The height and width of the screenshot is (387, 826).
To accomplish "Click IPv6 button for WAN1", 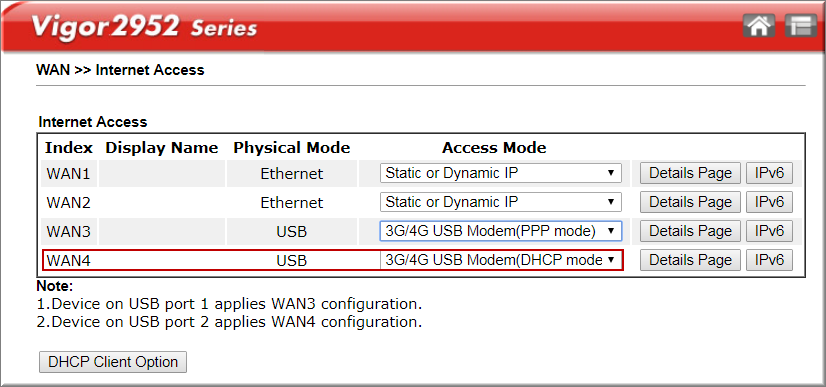I will tap(769, 173).
